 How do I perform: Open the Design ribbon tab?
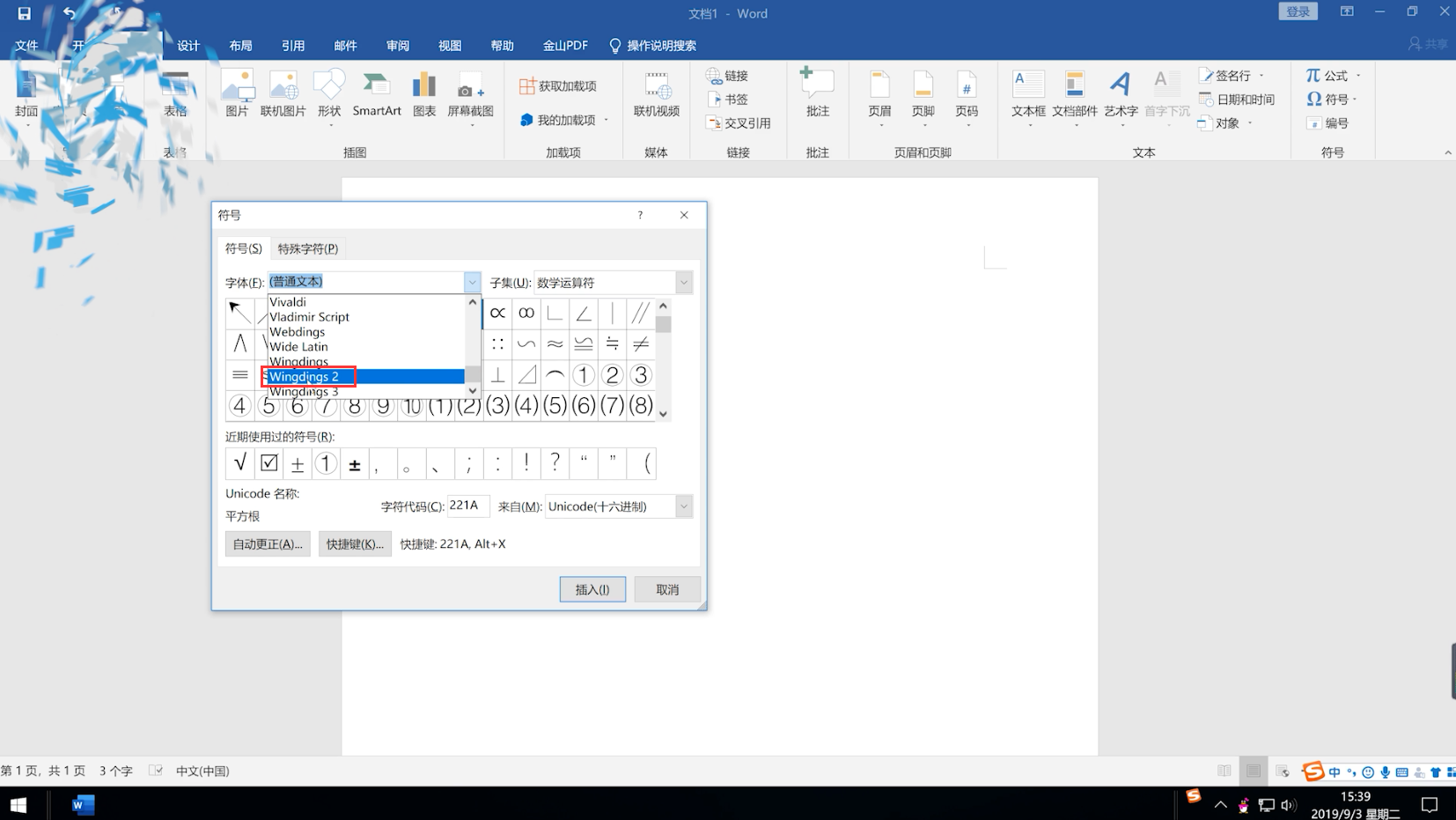point(188,46)
